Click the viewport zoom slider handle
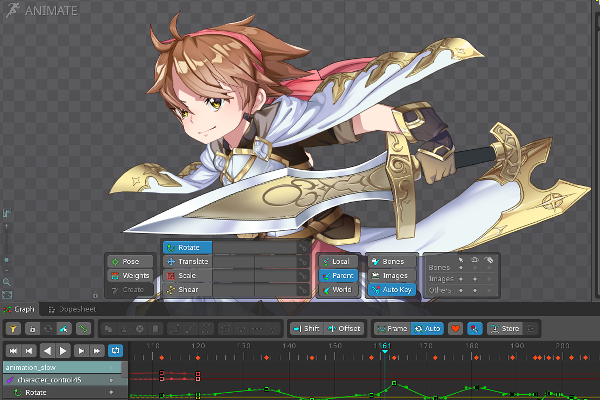The image size is (600, 400). click(x=7, y=260)
